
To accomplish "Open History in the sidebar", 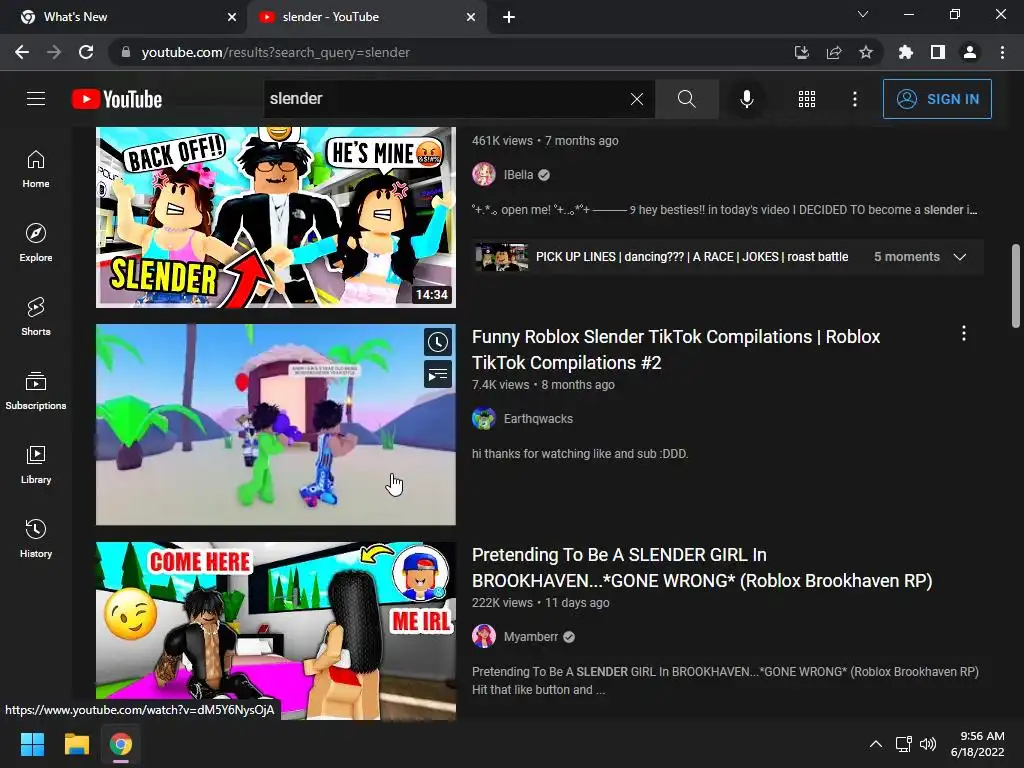I will 36,538.
